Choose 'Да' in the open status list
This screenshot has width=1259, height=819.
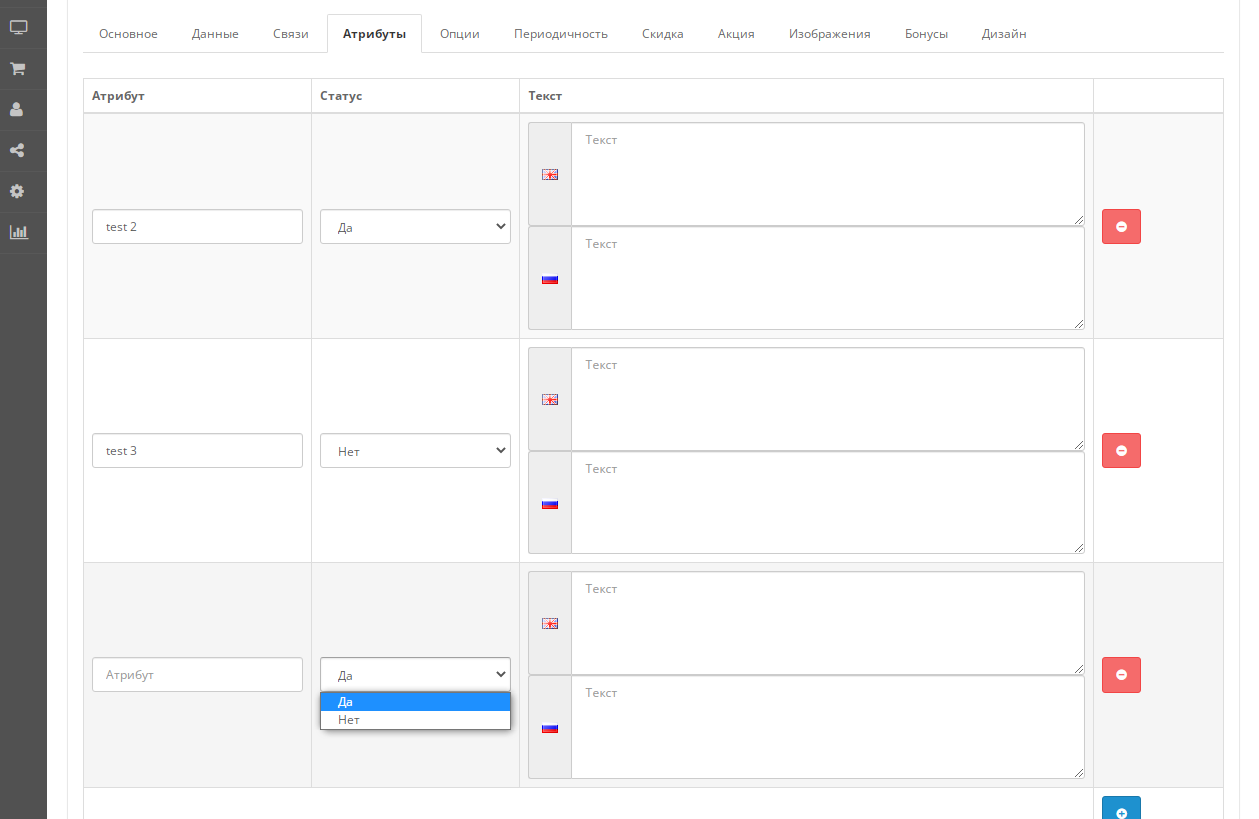[415, 702]
